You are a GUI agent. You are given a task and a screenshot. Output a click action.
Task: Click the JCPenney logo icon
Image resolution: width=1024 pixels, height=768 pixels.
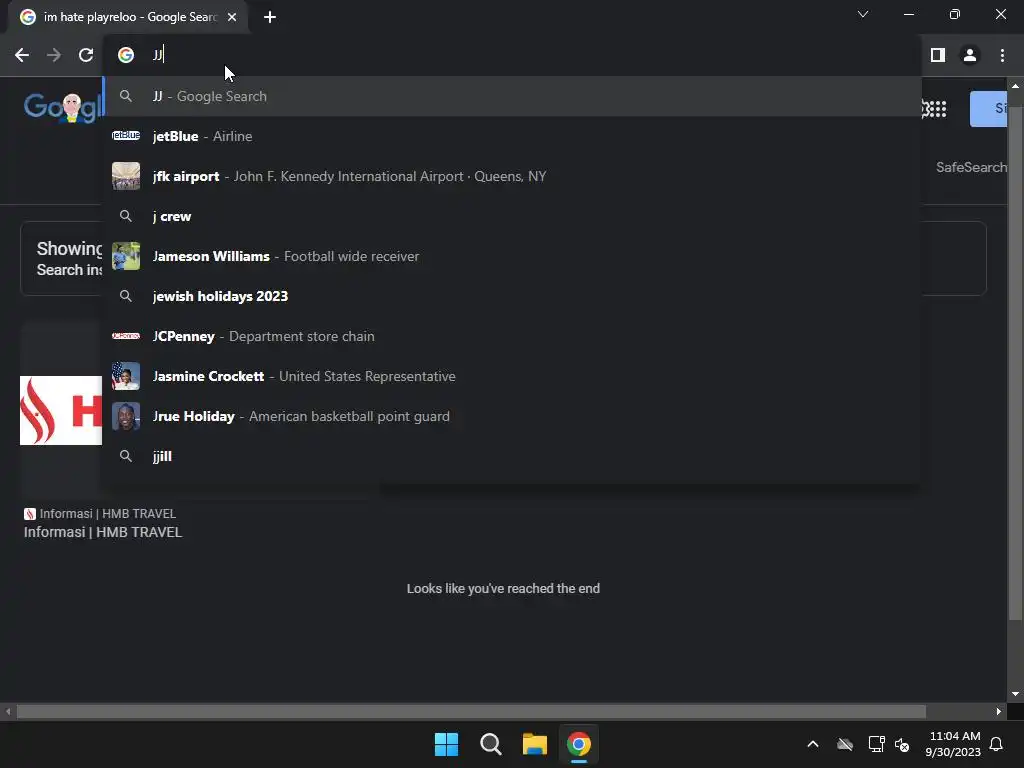126,336
